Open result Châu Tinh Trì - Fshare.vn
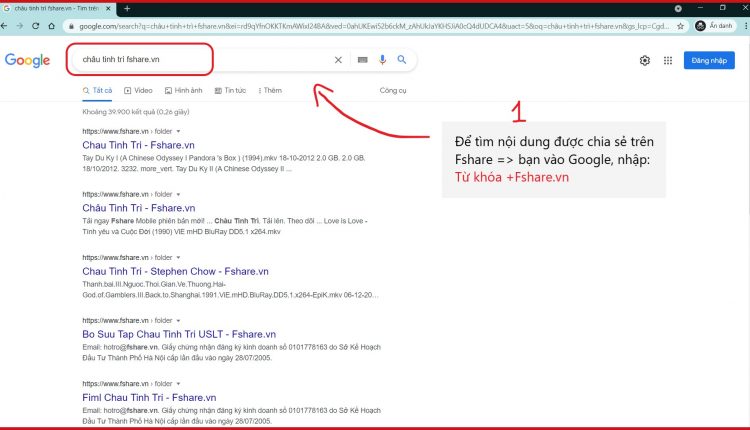This screenshot has width=750, height=430. click(x=139, y=208)
